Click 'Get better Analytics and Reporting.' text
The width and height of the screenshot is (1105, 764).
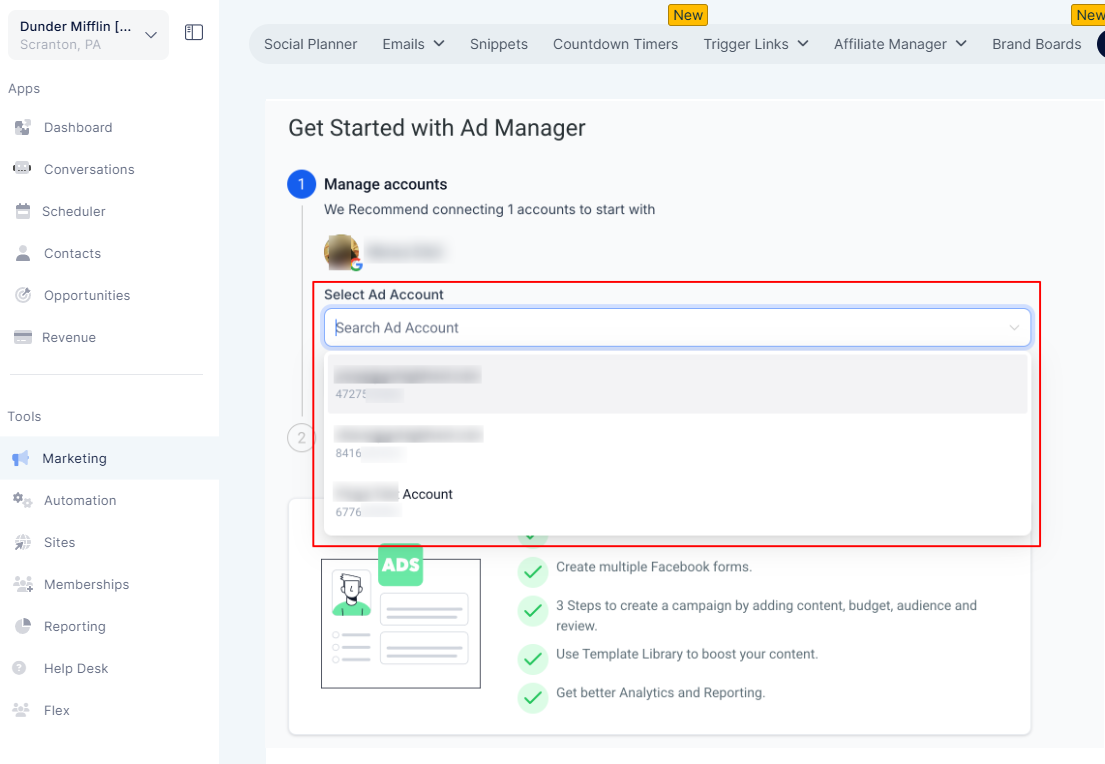tap(660, 692)
